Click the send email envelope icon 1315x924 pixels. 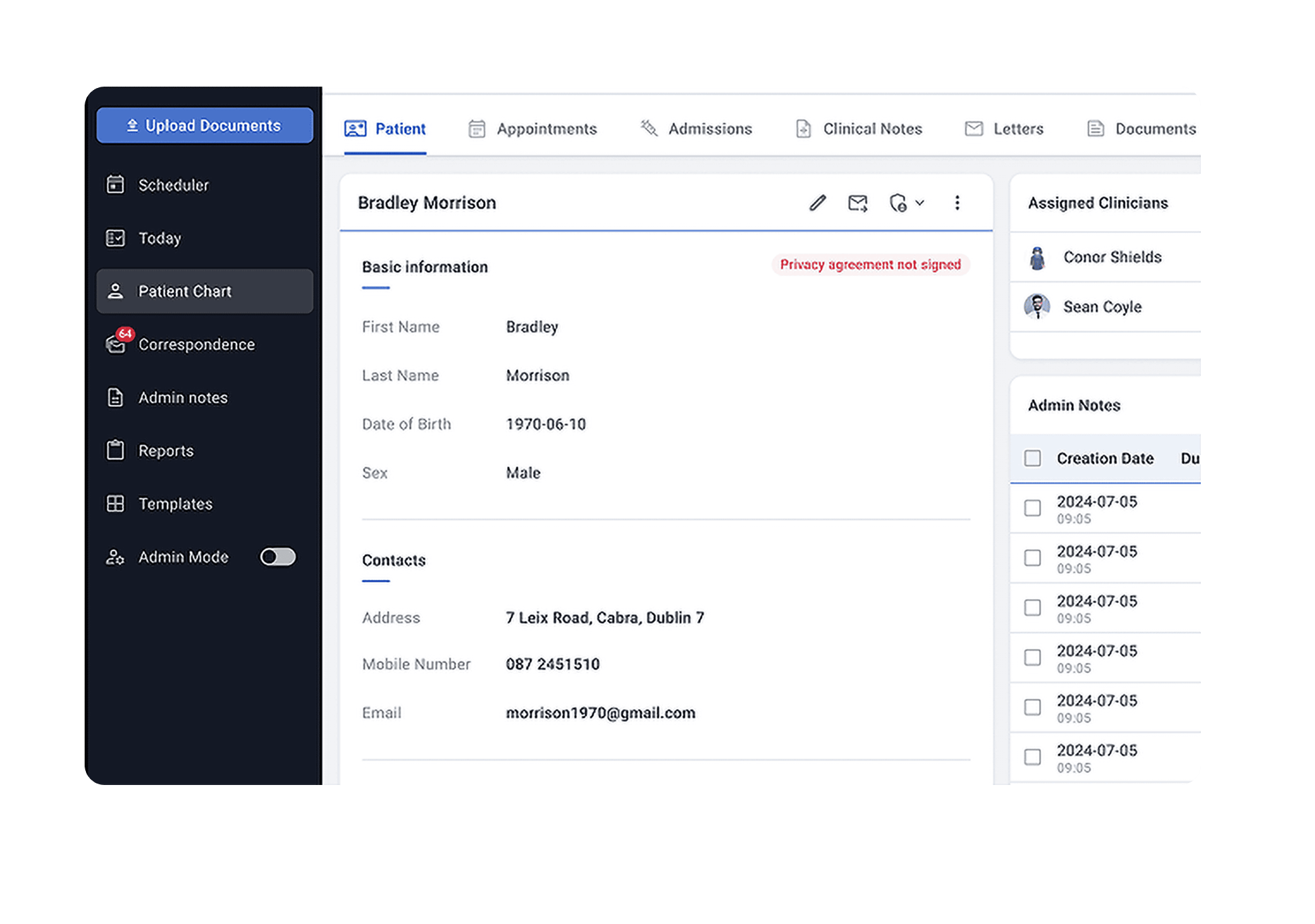[857, 203]
